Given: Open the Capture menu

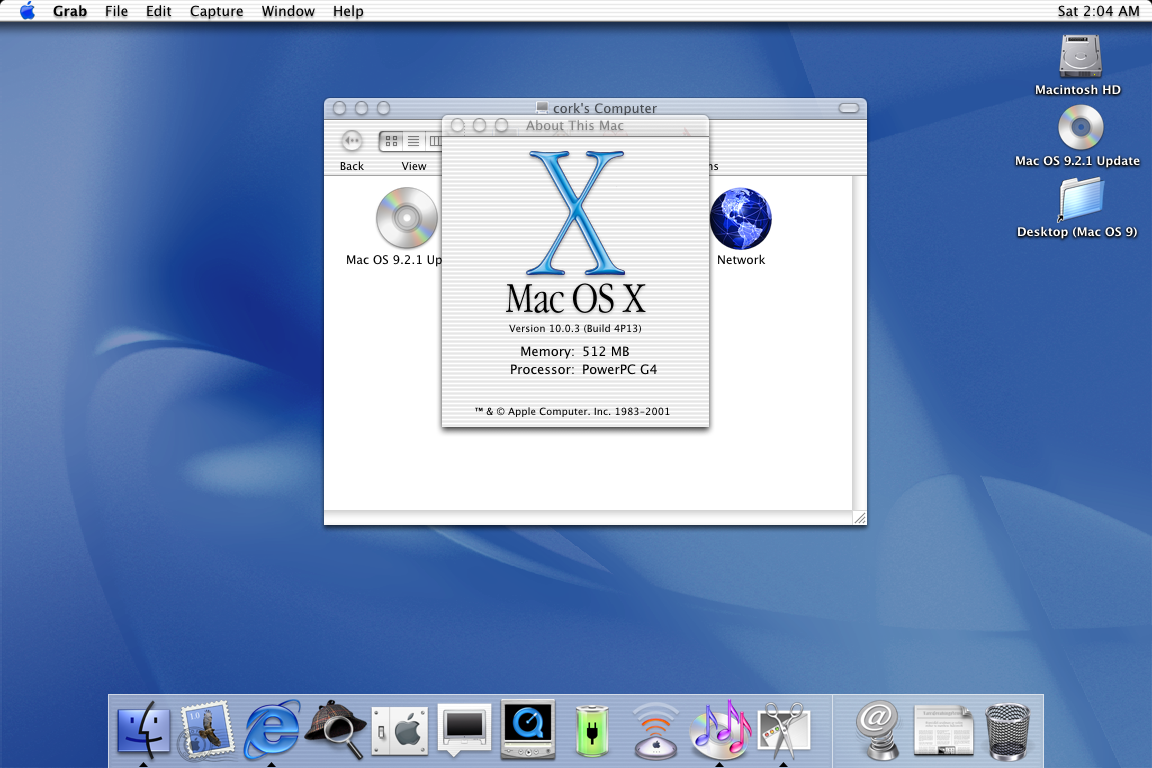Looking at the screenshot, I should click(216, 11).
